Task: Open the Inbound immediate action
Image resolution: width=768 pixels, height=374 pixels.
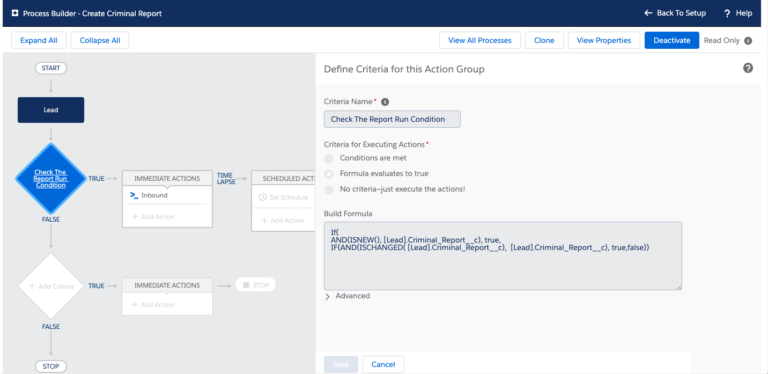Action: click(167, 195)
